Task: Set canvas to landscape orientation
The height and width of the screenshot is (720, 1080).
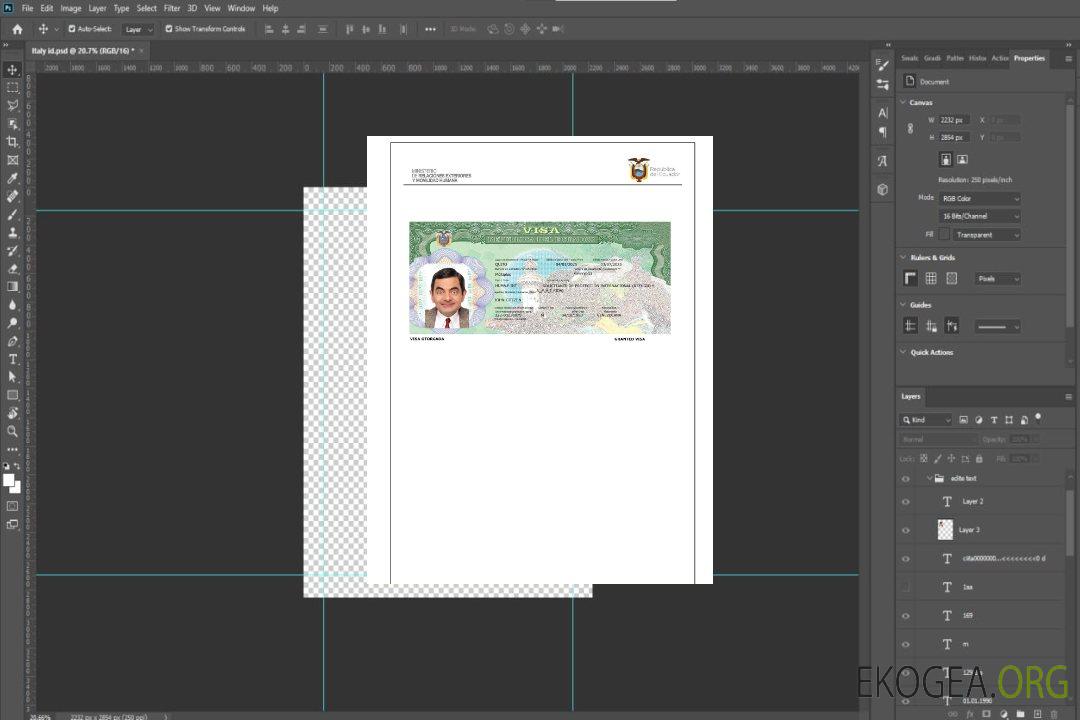Action: 962,160
